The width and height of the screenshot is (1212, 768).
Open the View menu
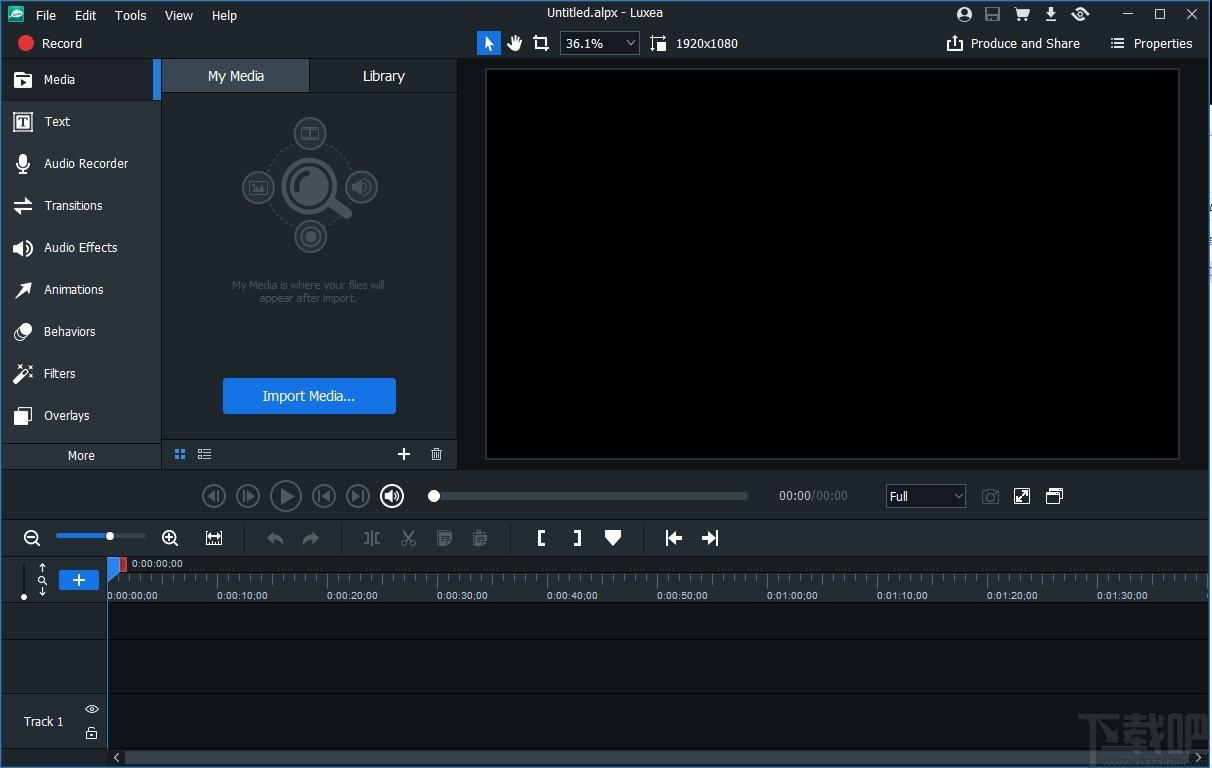coord(179,15)
